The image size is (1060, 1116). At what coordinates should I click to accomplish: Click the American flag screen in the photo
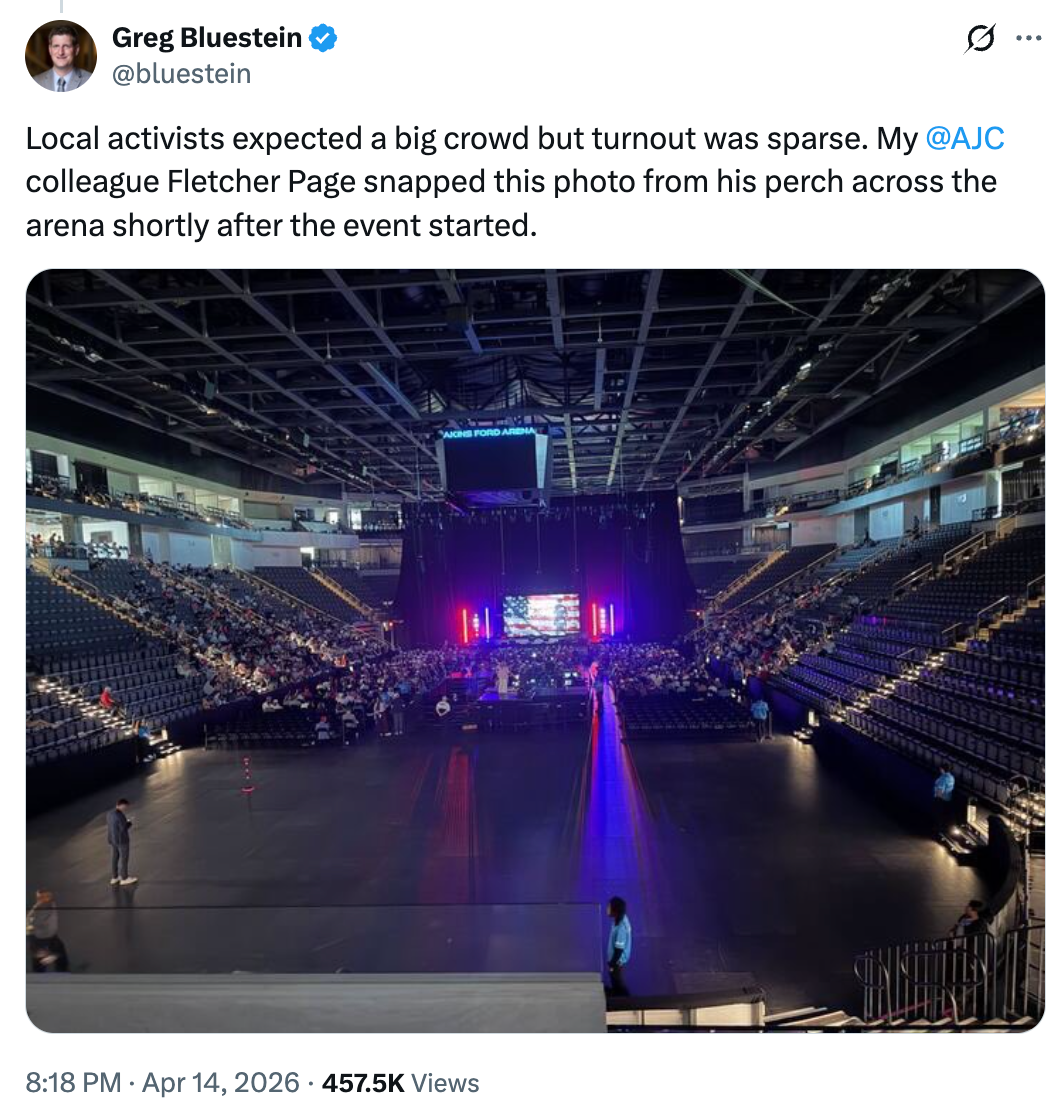point(541,615)
